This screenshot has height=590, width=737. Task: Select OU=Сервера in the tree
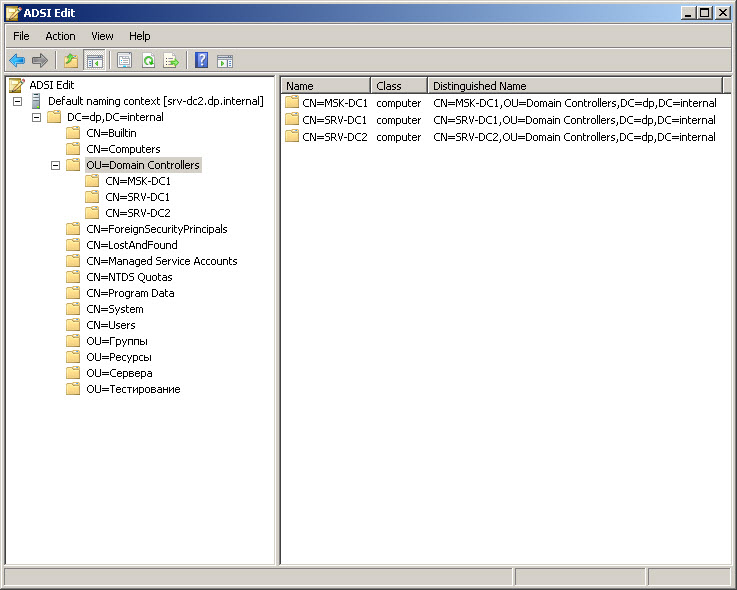(119, 373)
